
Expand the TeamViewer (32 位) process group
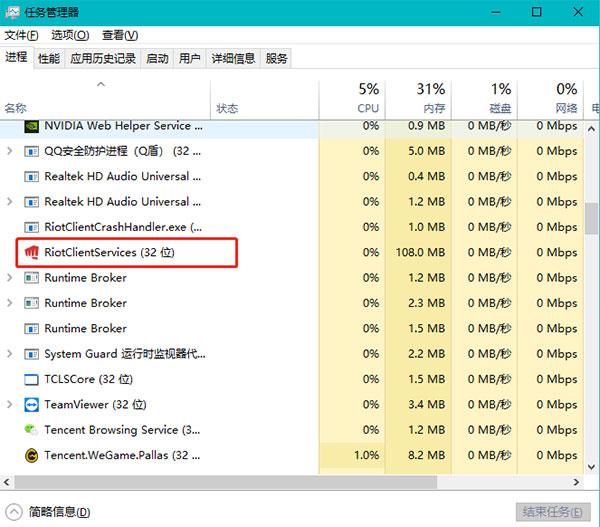pyautogui.click(x=10, y=405)
